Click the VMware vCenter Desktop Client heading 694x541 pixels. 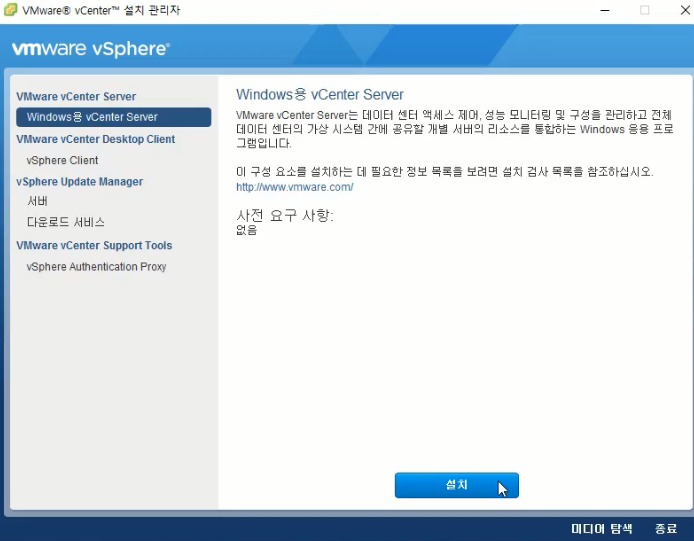click(96, 139)
